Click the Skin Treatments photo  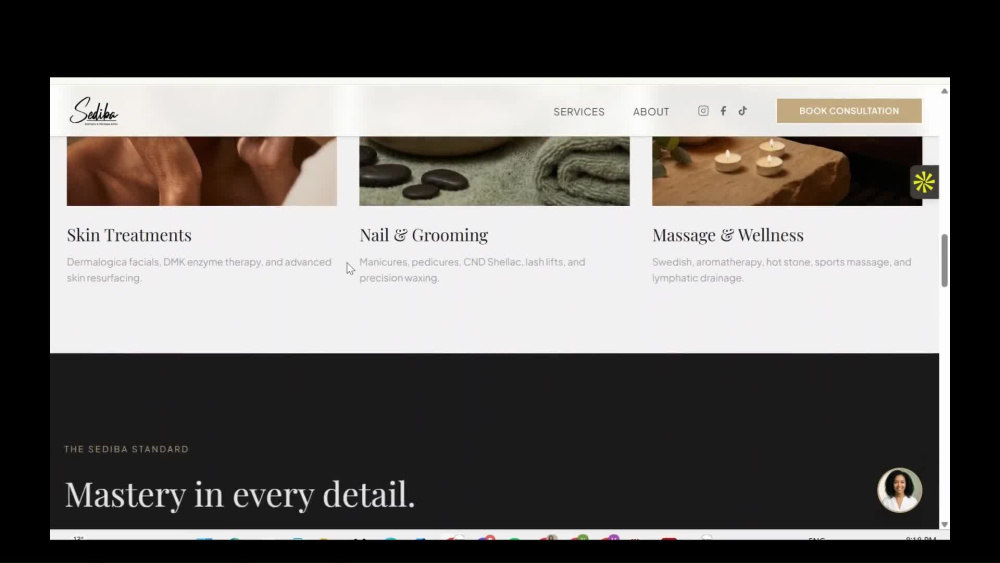(202, 171)
